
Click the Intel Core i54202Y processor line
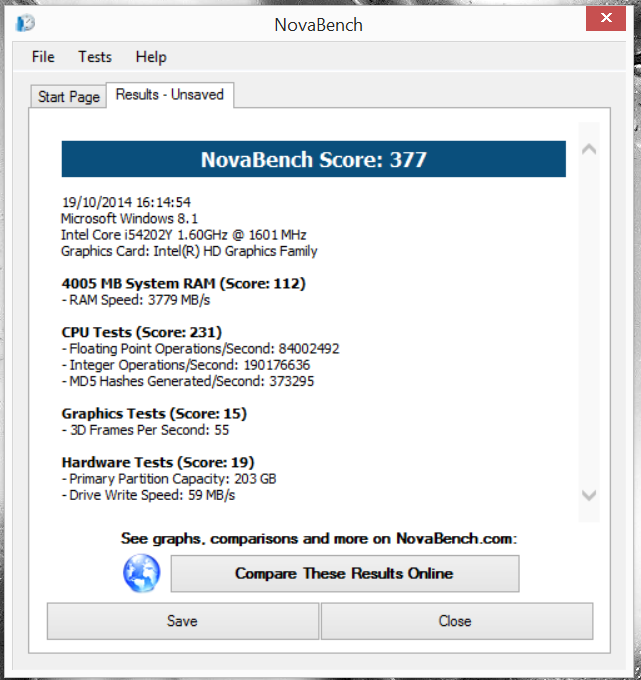(x=183, y=235)
